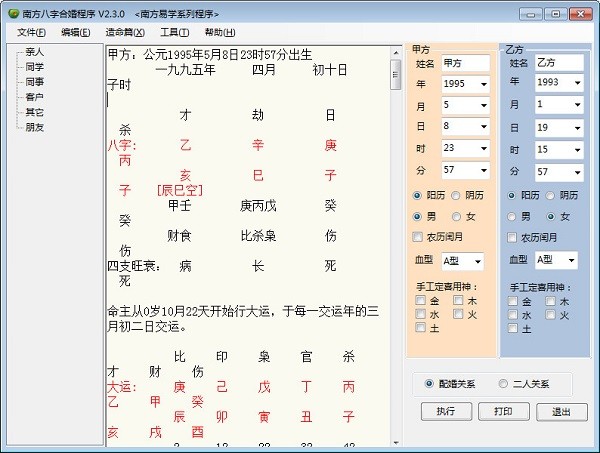
Task: Click the 甲方 name input field
Action: pos(466,63)
